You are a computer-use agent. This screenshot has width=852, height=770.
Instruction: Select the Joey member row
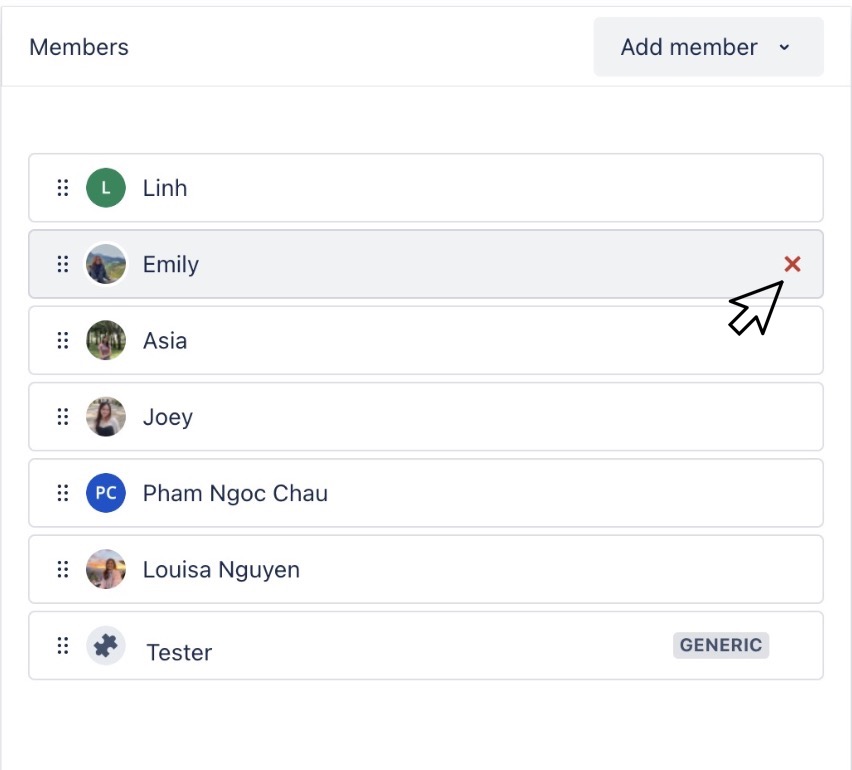point(400,417)
